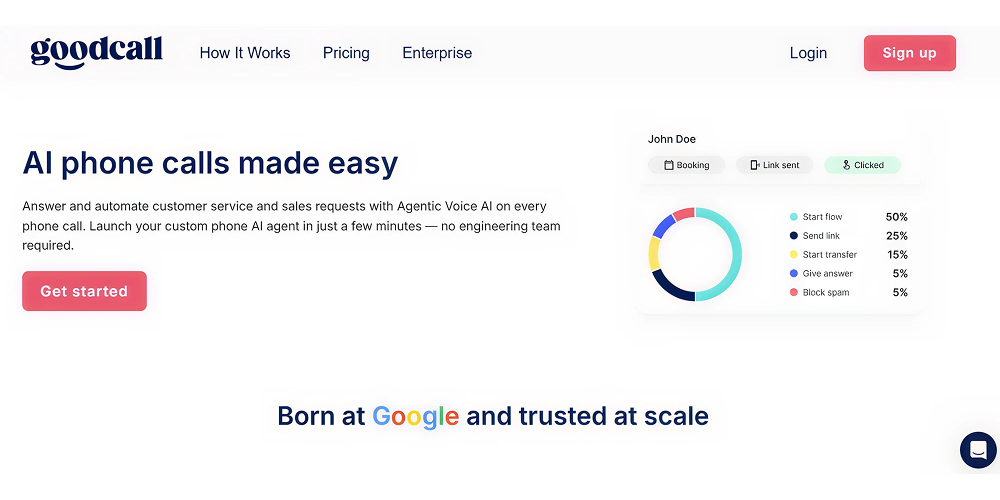Click the yellow Start transfer legend dot

[794, 254]
